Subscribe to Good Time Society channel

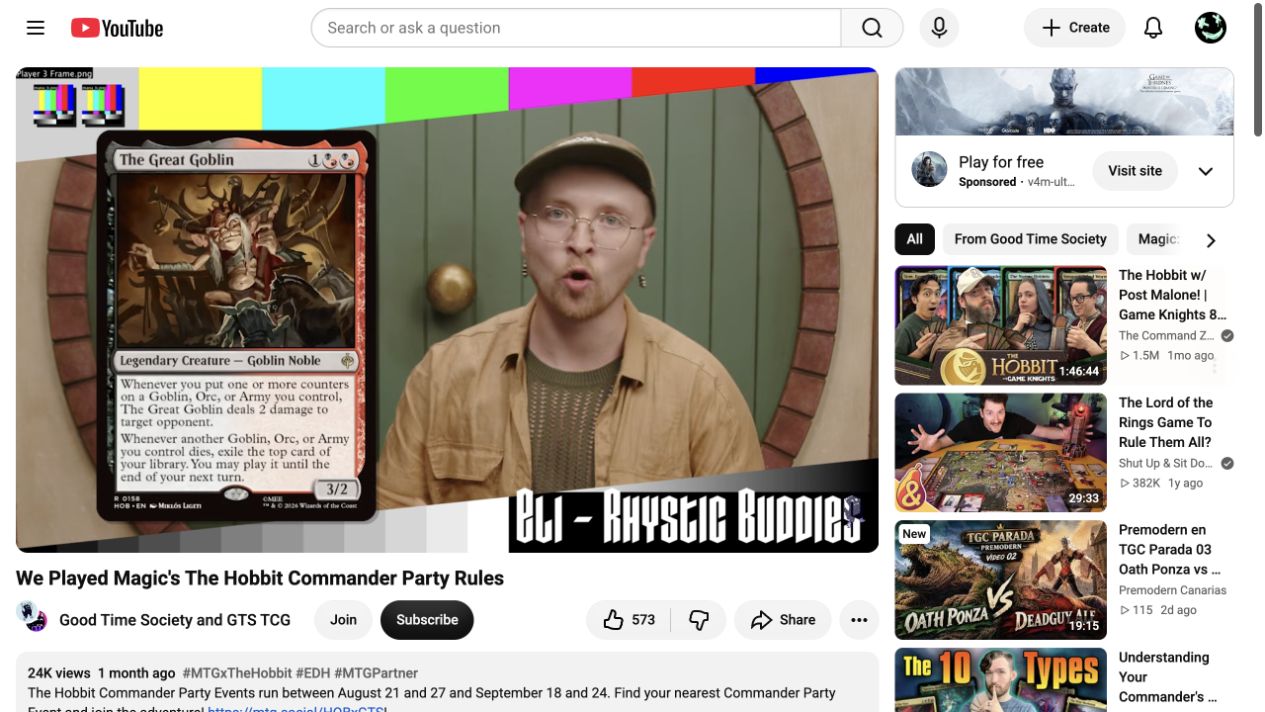(x=427, y=620)
